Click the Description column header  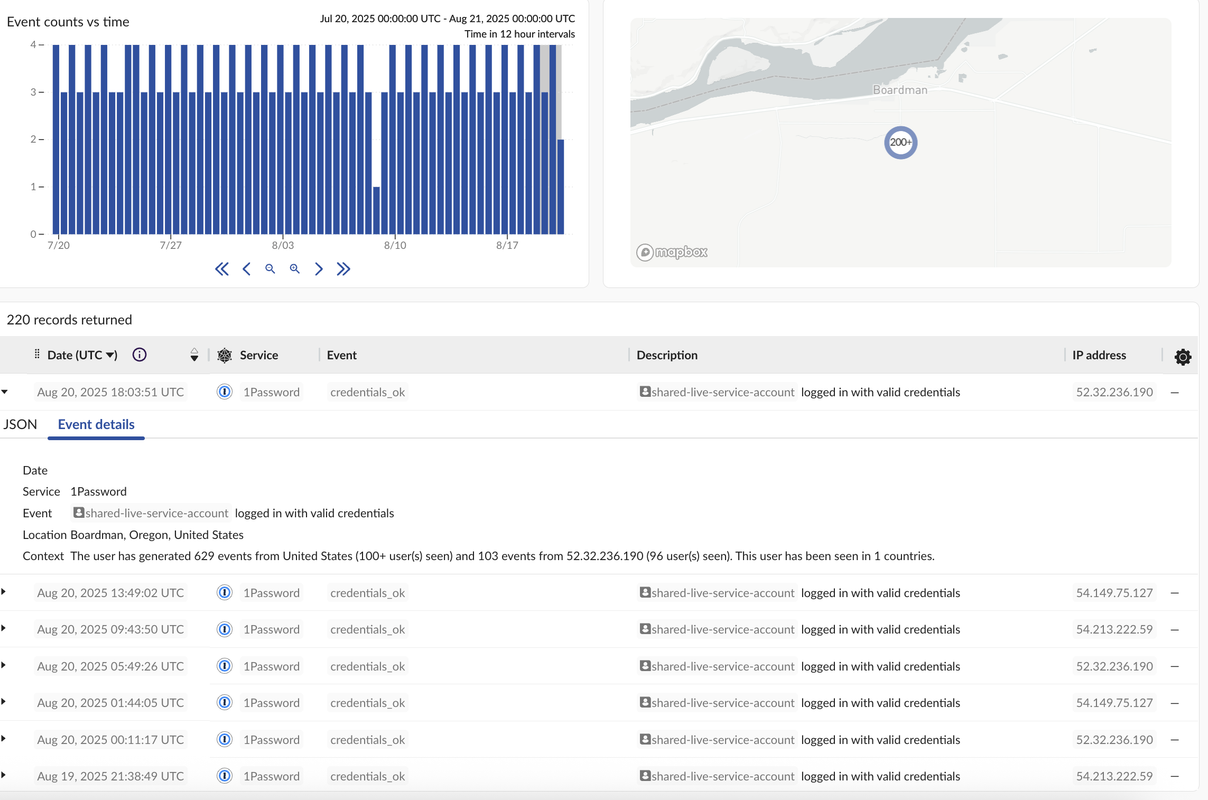667,355
